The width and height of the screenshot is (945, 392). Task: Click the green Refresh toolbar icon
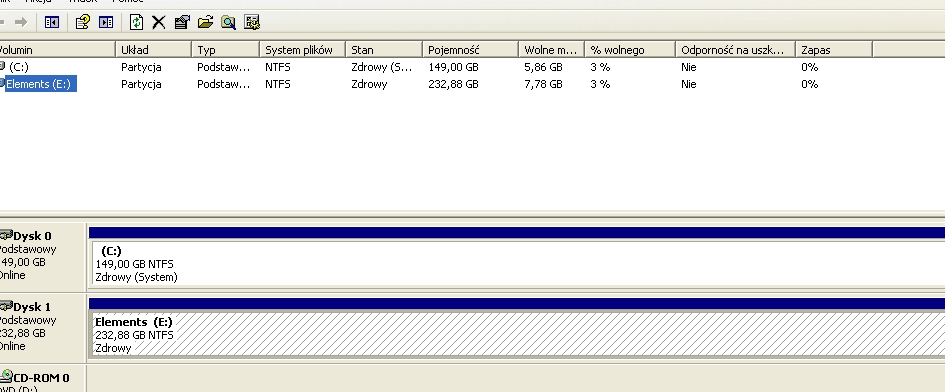(x=137, y=22)
